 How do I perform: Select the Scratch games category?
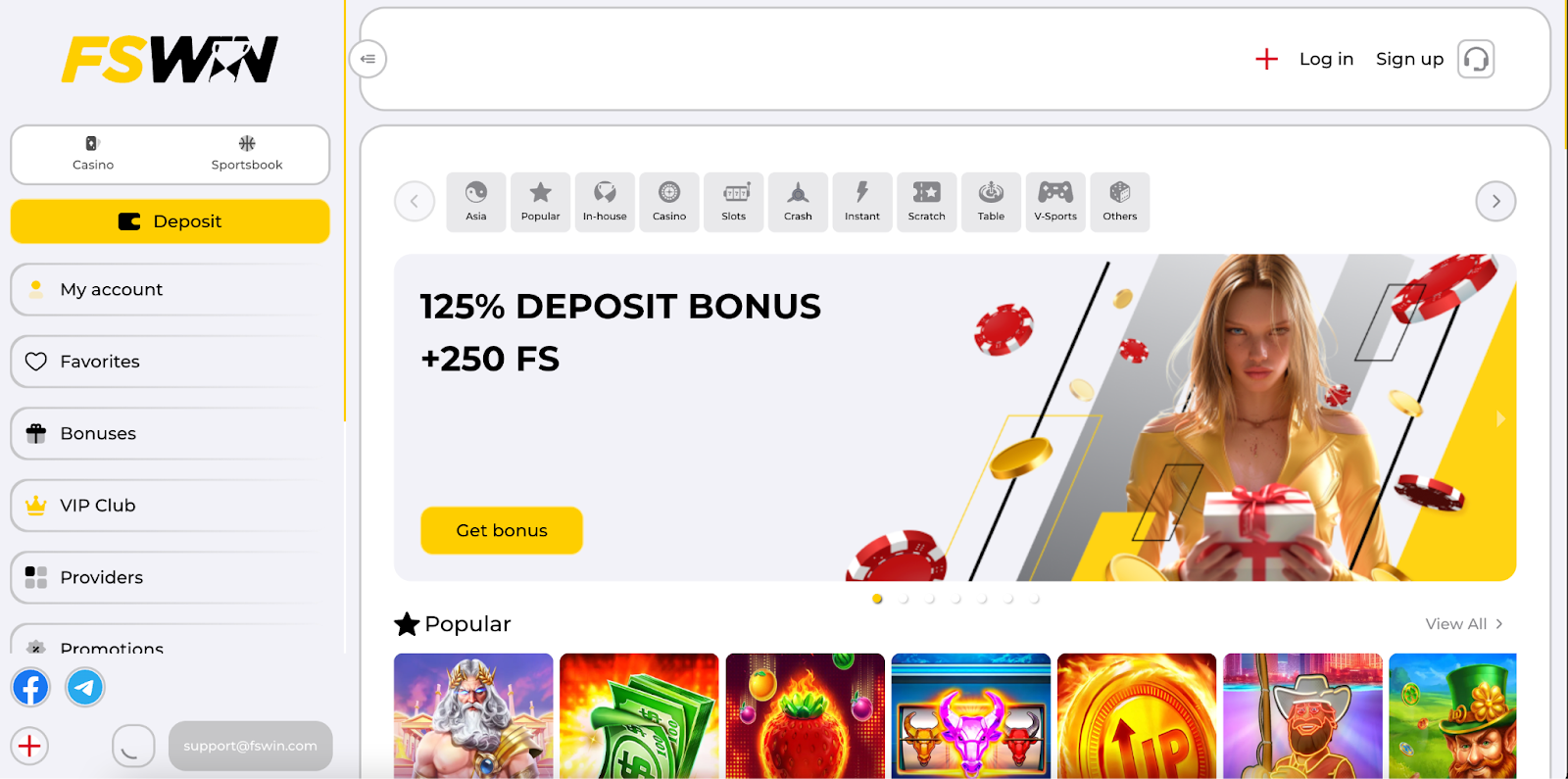coord(927,202)
